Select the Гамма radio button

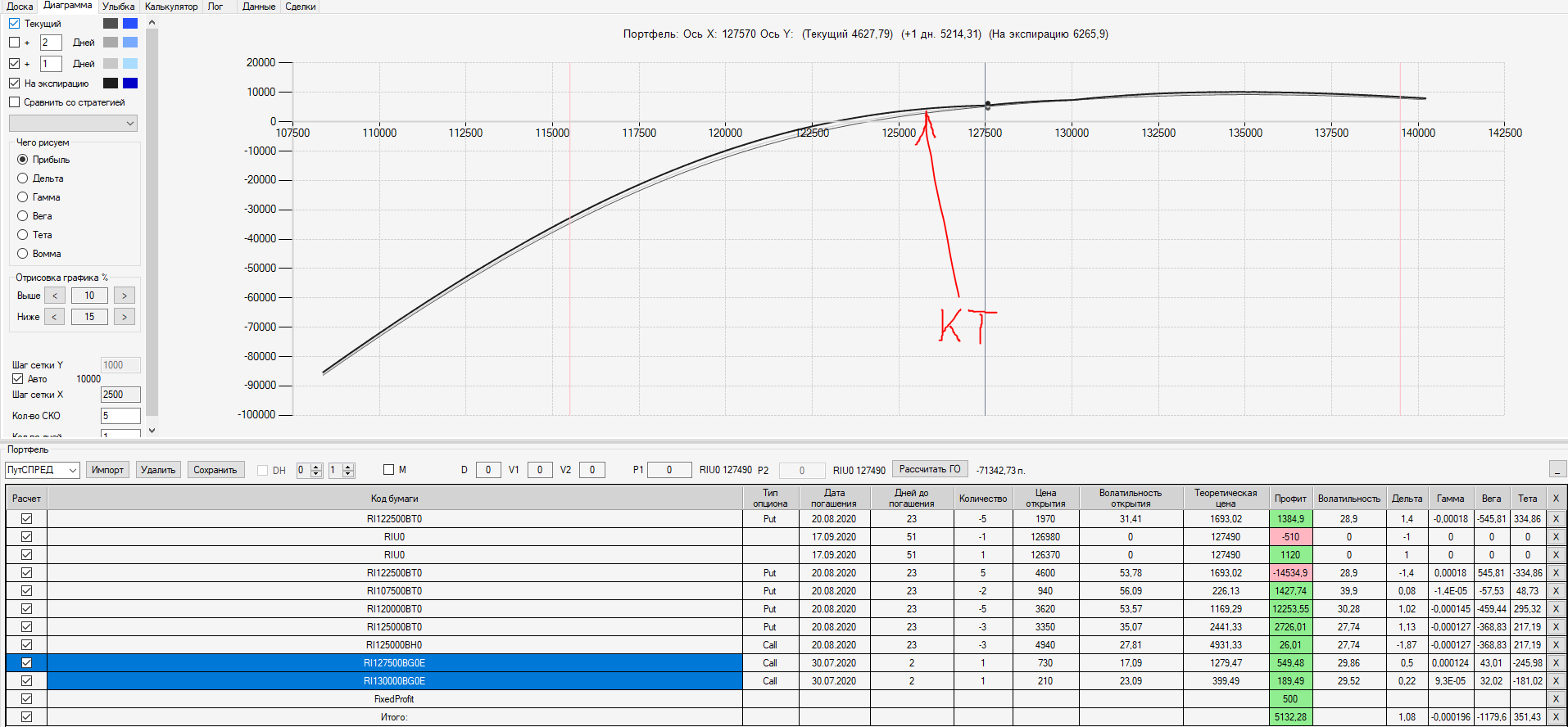click(23, 197)
